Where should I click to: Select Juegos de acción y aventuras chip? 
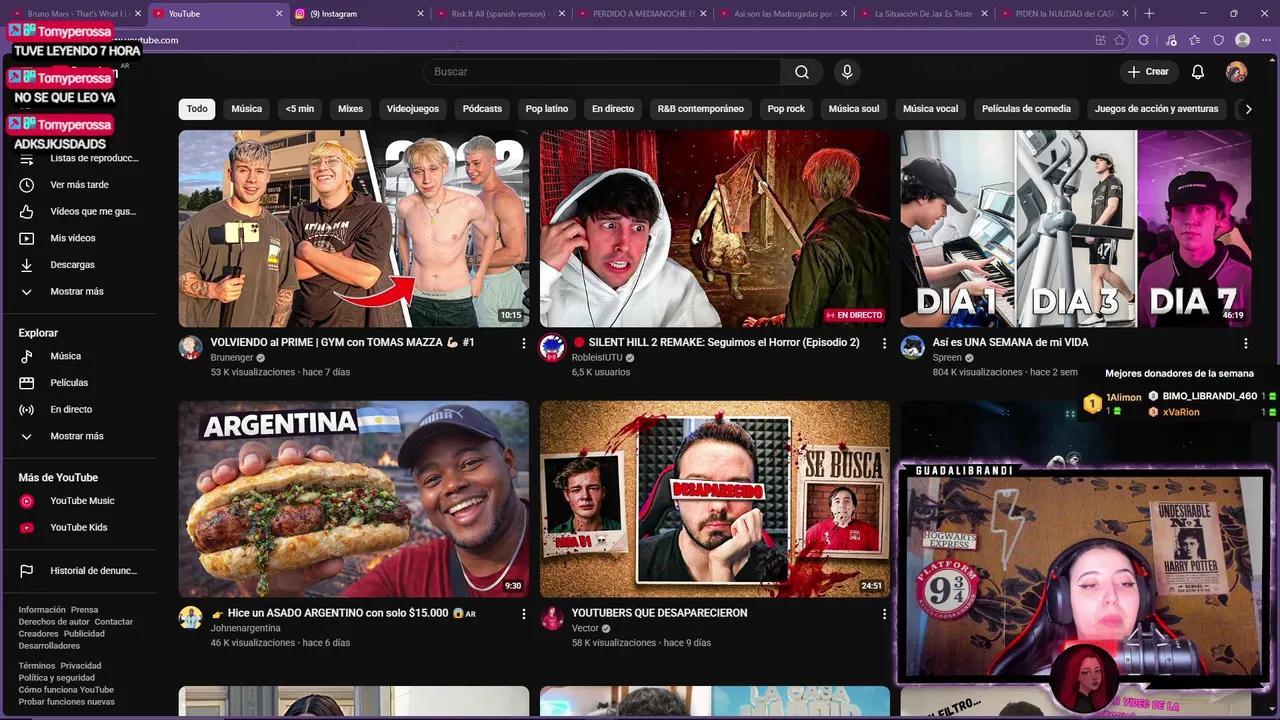pyautogui.click(x=1156, y=109)
